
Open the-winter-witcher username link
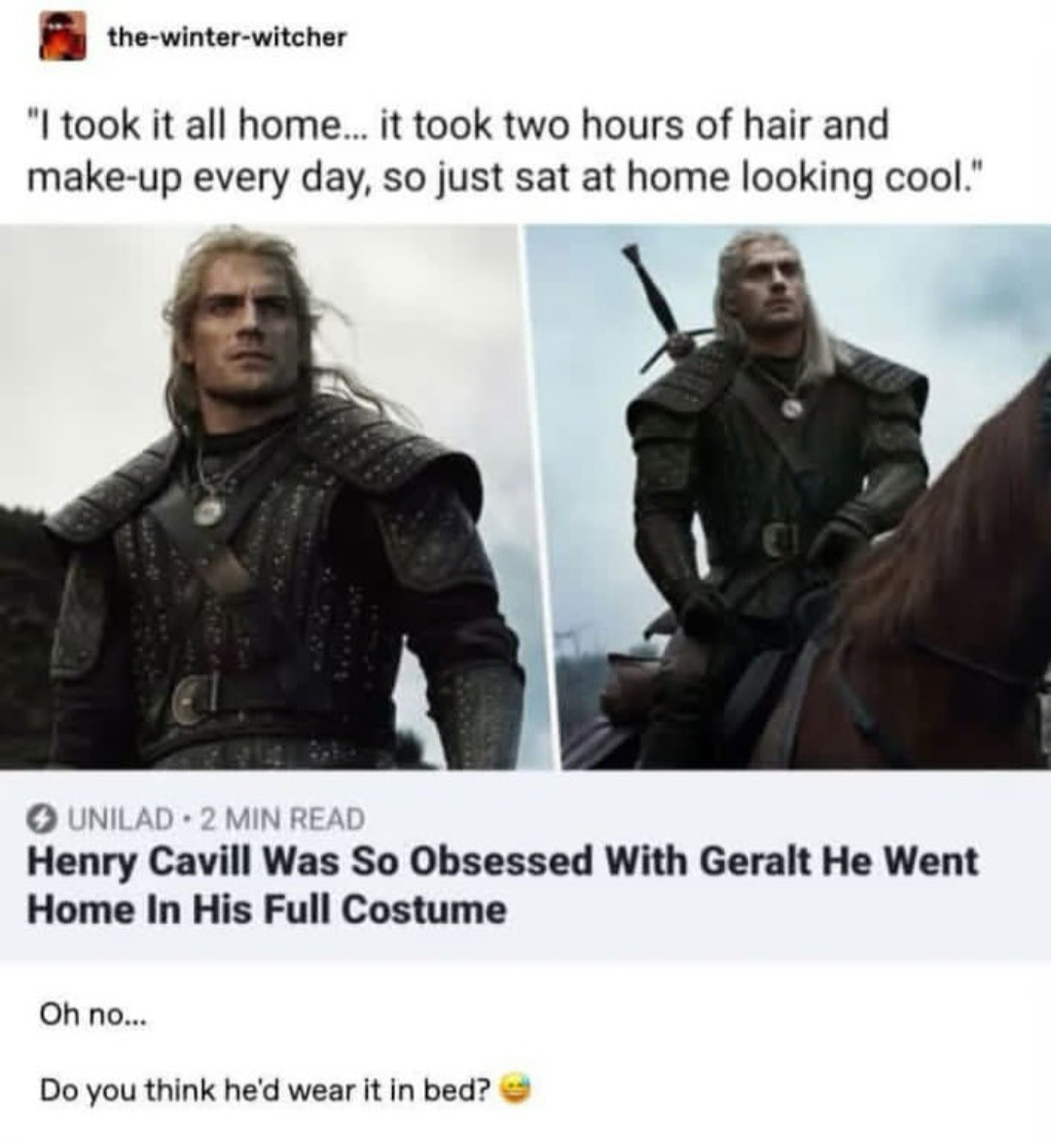click(226, 38)
